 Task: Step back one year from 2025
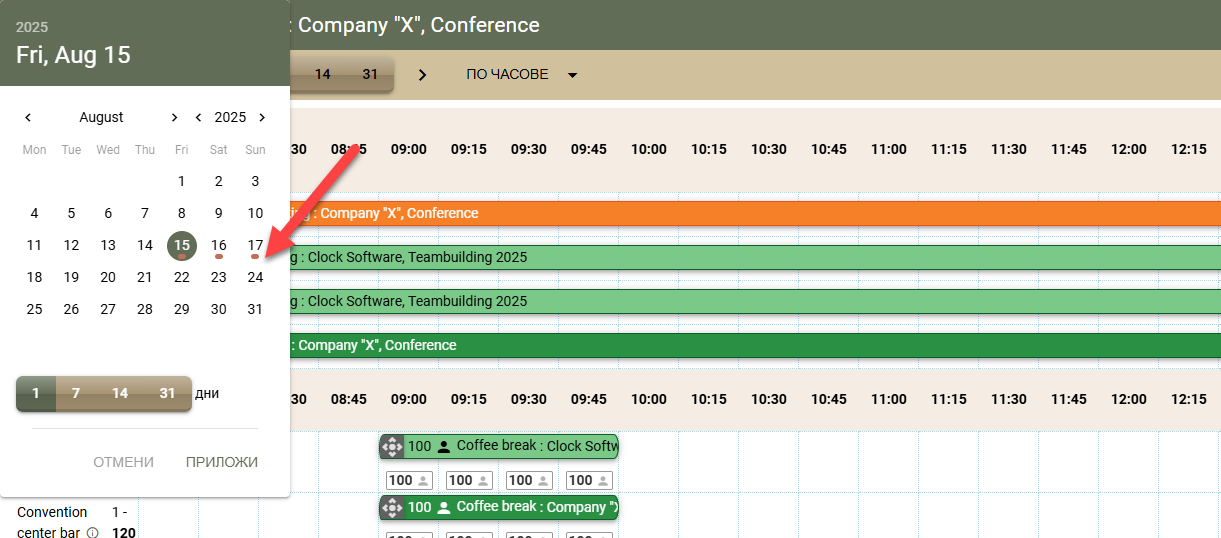click(199, 117)
